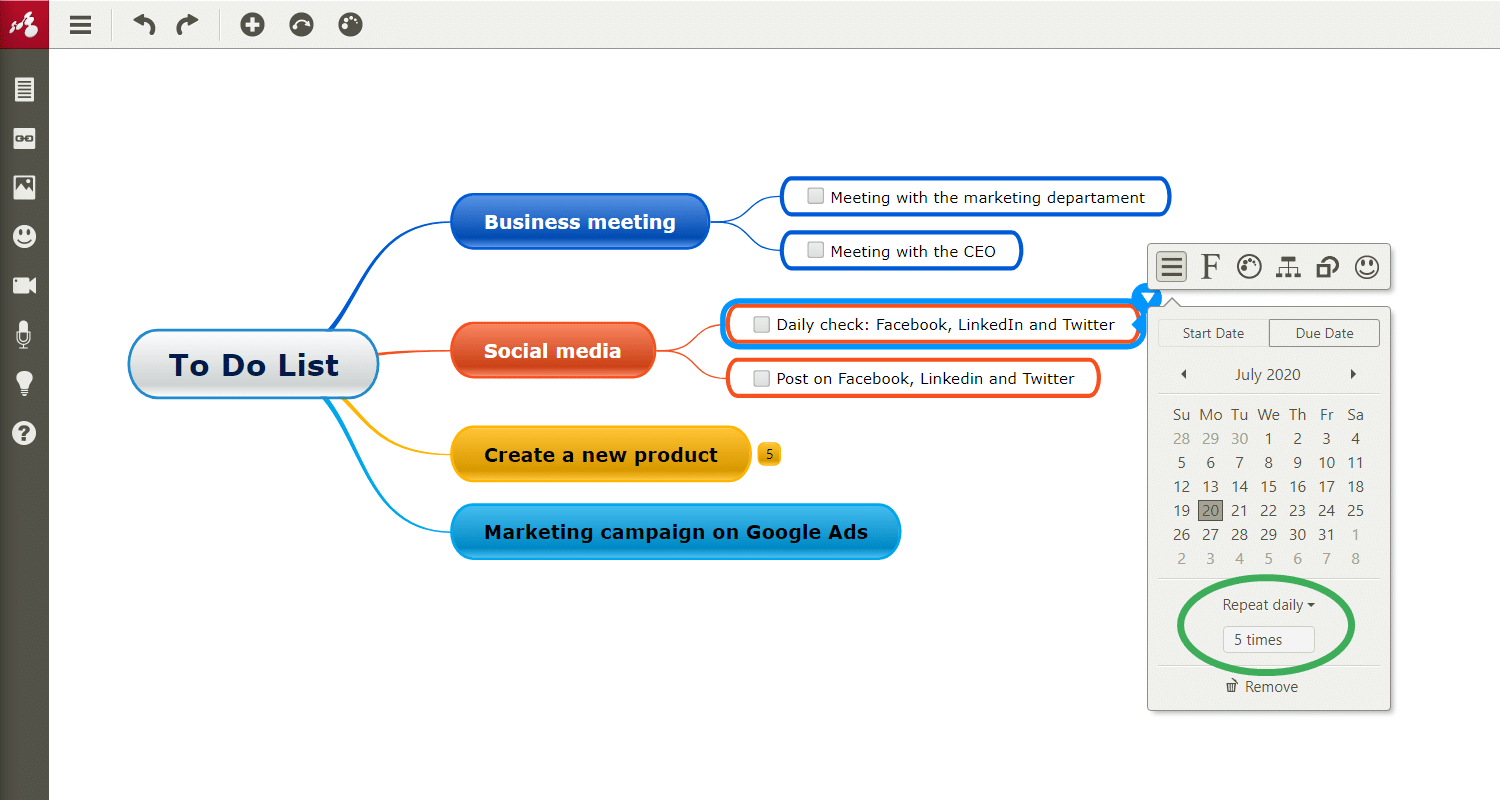1500x800 pixels.
Task: Click the trash Remove button in date panel
Action: (x=1262, y=686)
